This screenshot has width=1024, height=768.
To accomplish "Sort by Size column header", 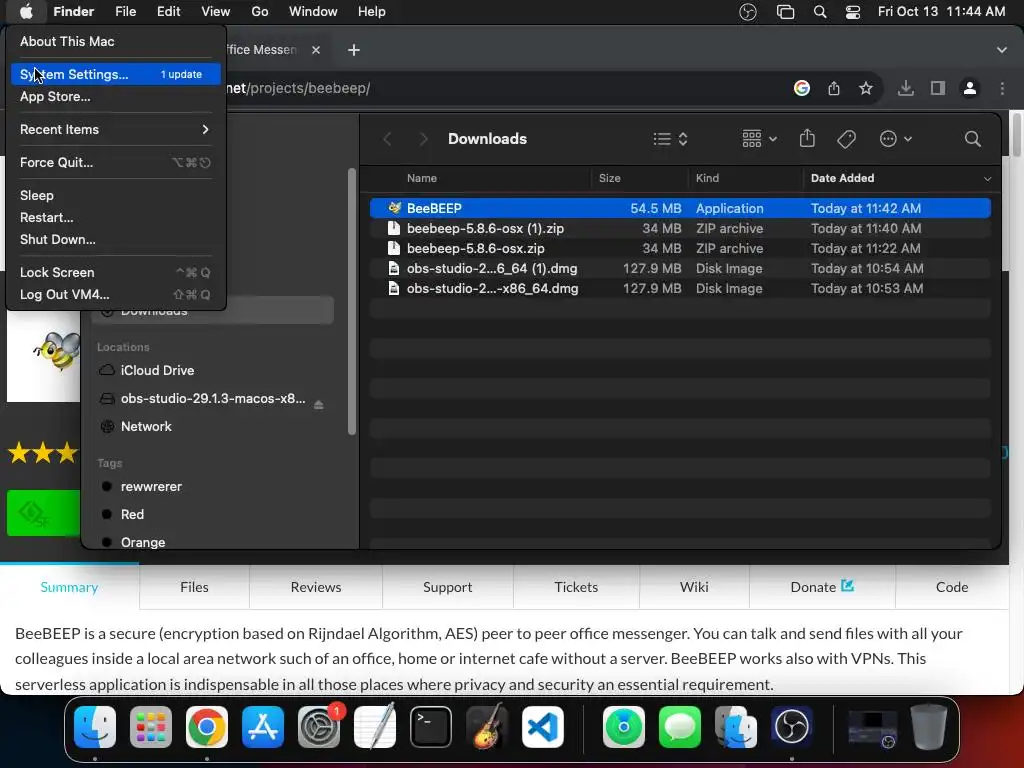I will 609,178.
